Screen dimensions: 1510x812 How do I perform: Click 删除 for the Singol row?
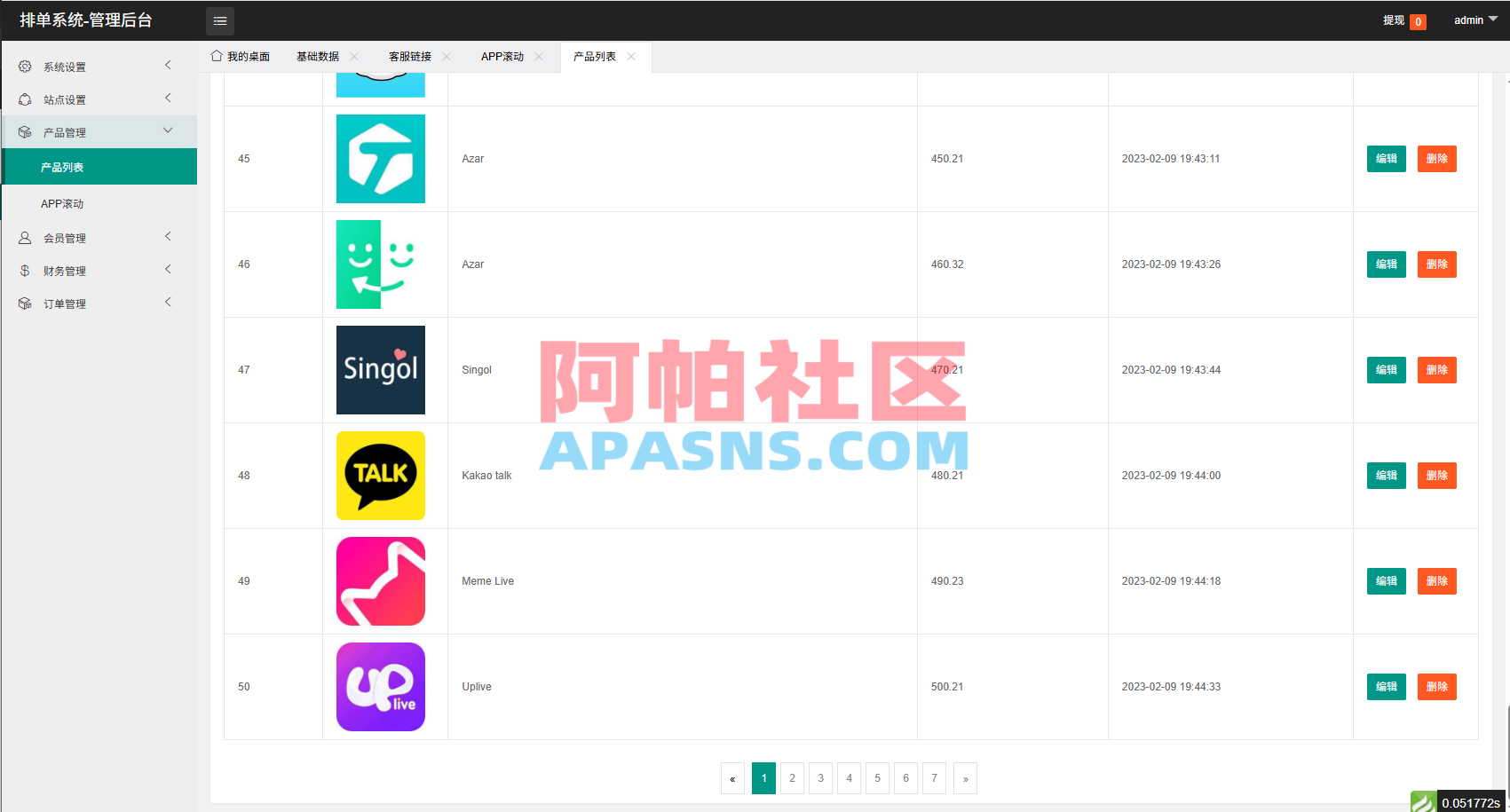pyautogui.click(x=1437, y=370)
